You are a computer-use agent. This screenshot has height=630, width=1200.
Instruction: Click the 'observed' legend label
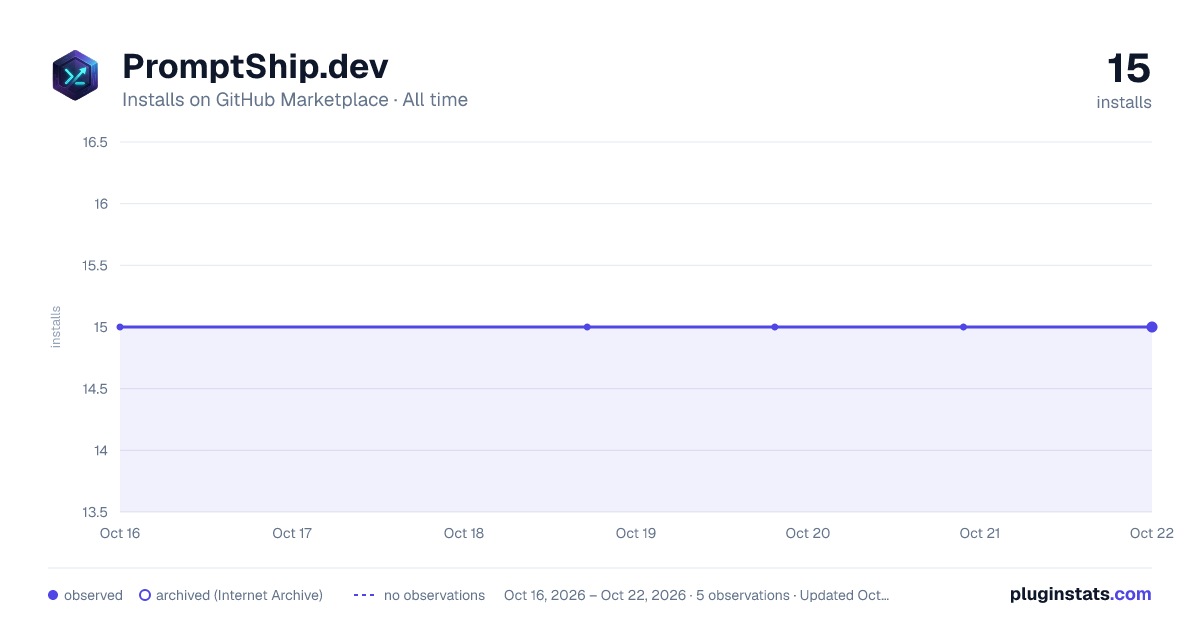(93, 595)
